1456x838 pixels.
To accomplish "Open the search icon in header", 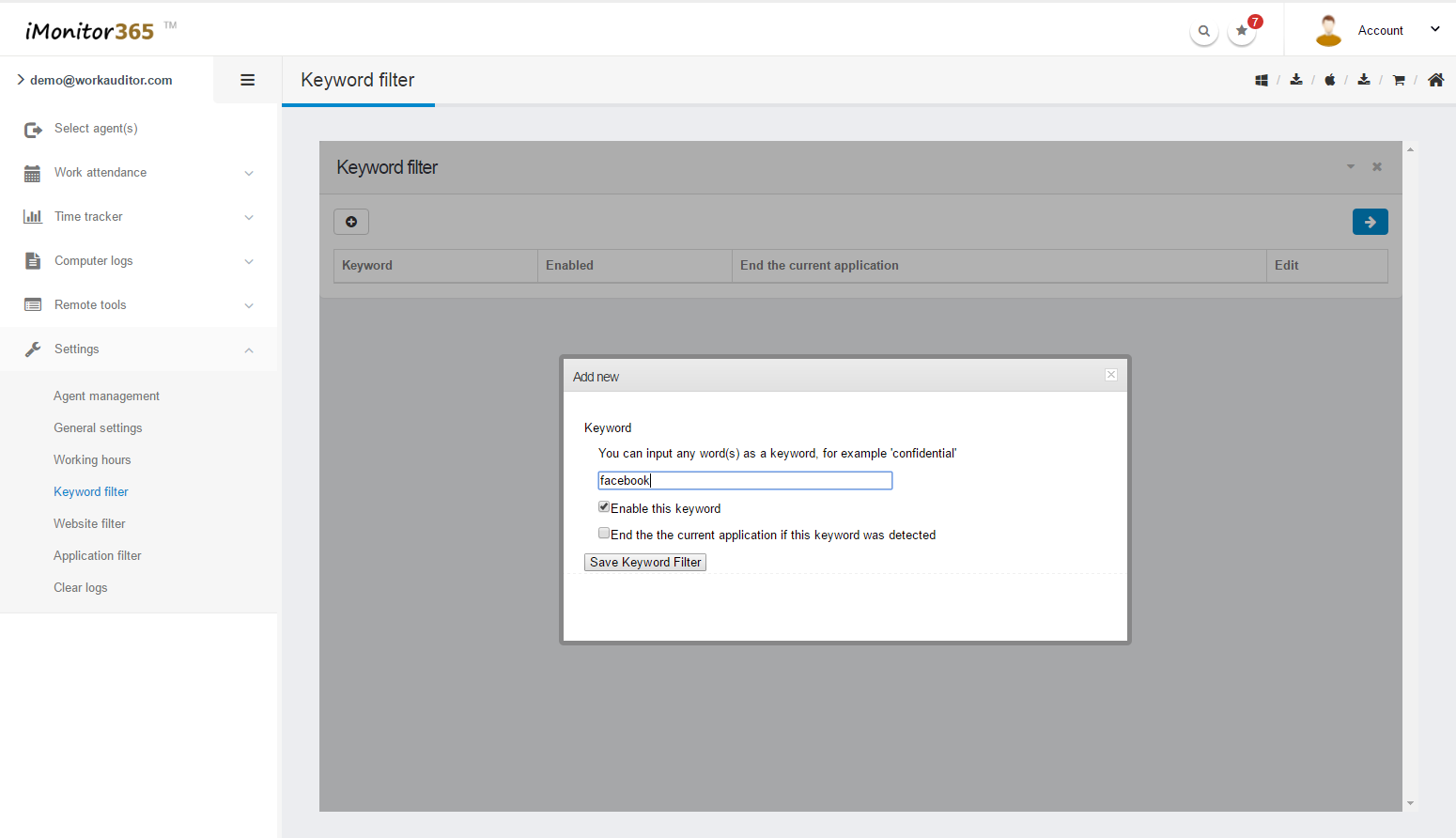I will 1203,31.
